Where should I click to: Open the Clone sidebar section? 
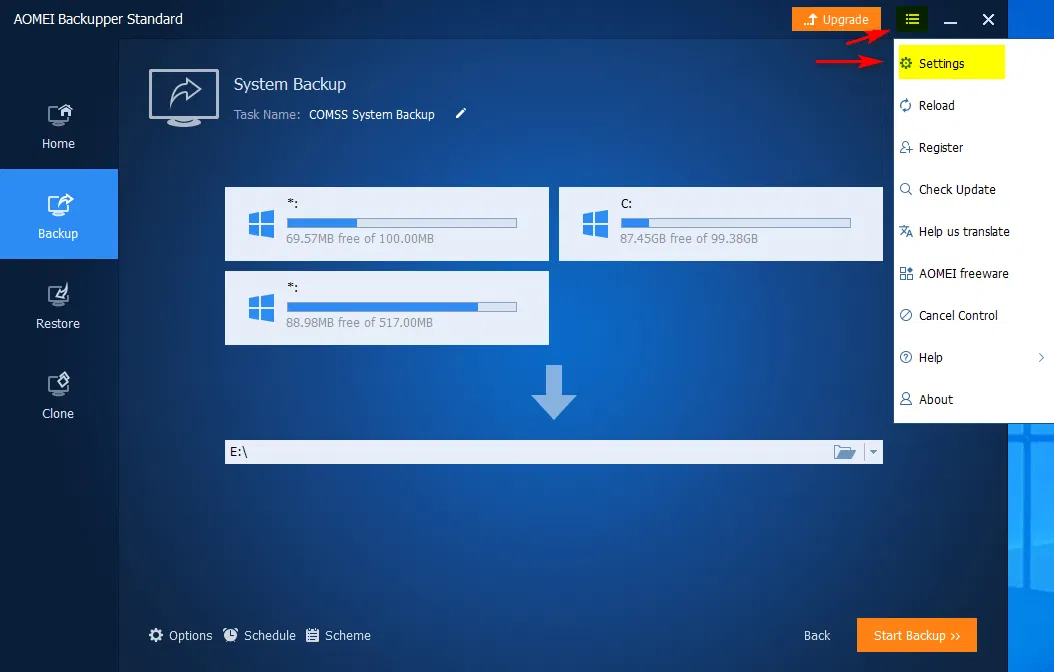(58, 394)
